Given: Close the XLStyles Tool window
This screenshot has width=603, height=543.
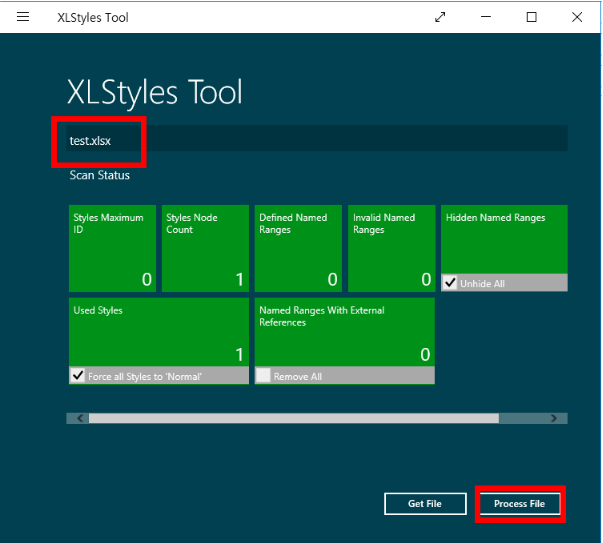Looking at the screenshot, I should point(577,17).
